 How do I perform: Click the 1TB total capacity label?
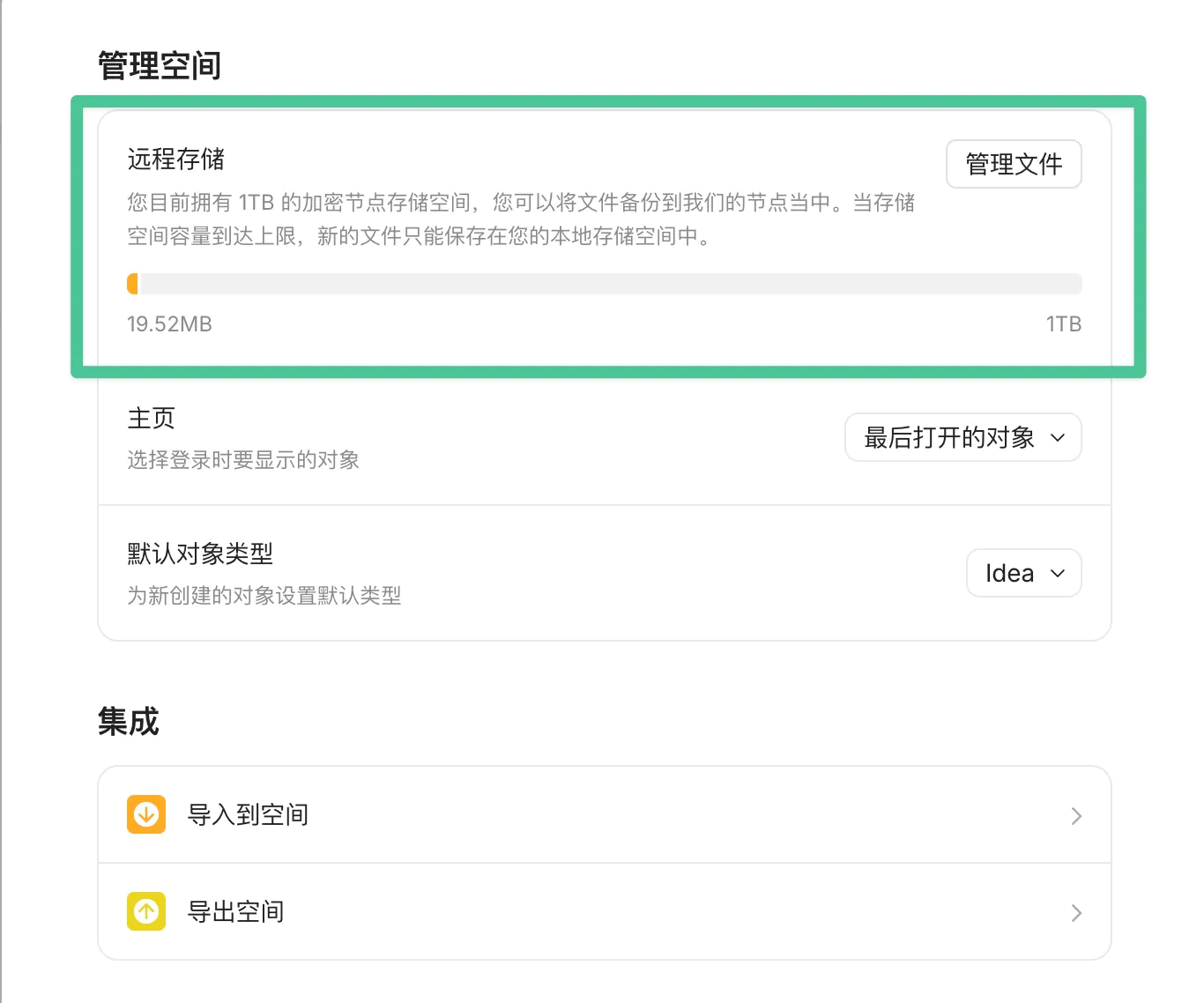coord(1063,324)
